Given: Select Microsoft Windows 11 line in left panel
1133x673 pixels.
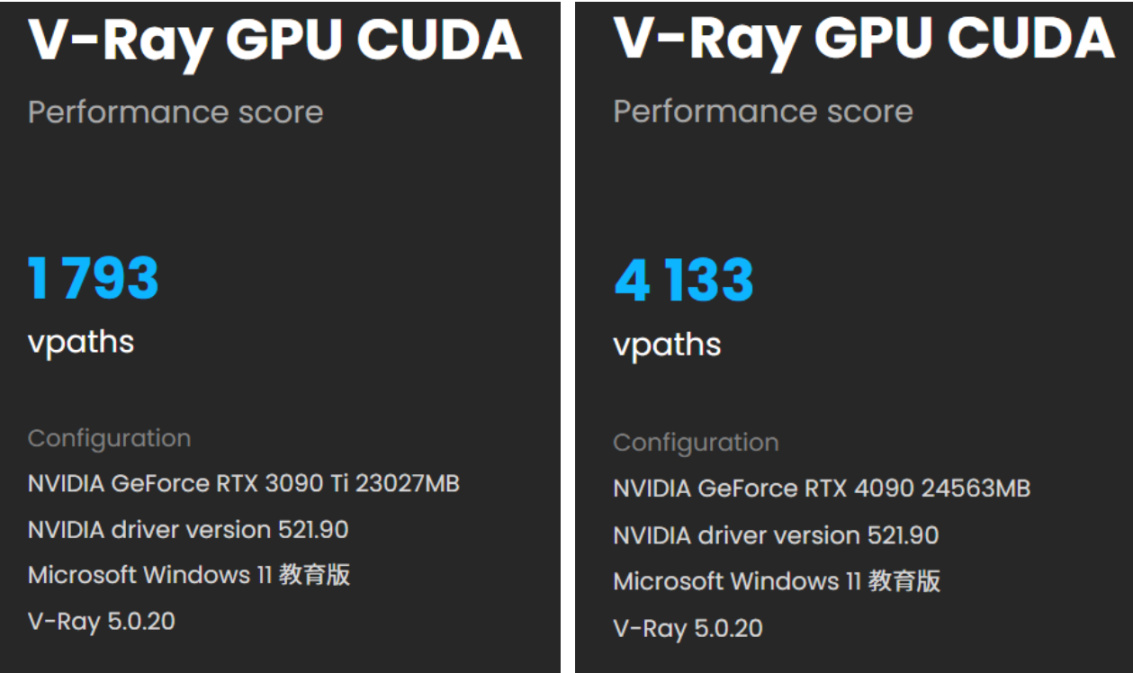Looking at the screenshot, I should [x=188, y=575].
